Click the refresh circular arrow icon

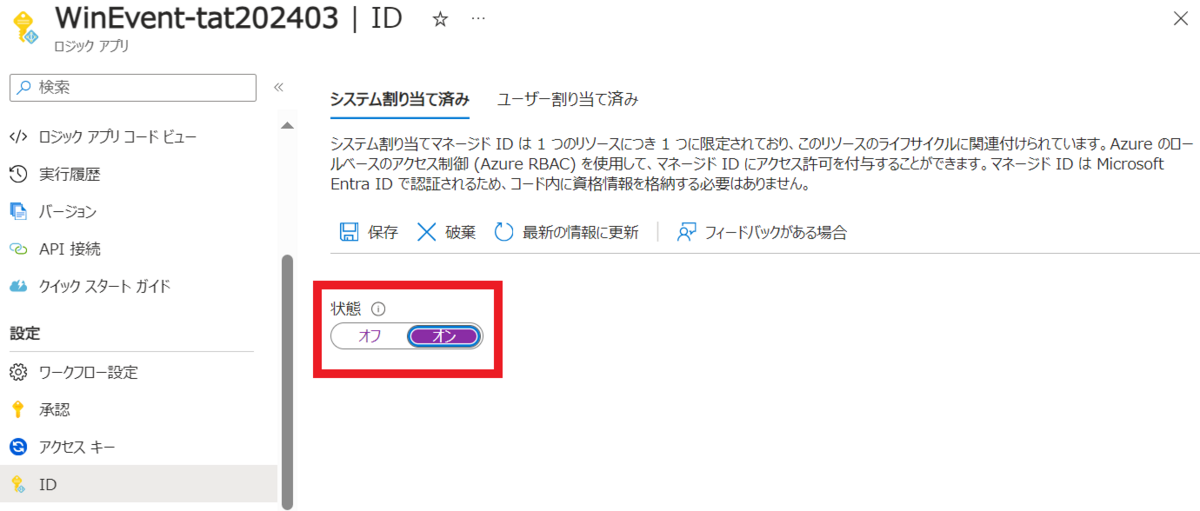[x=504, y=232]
